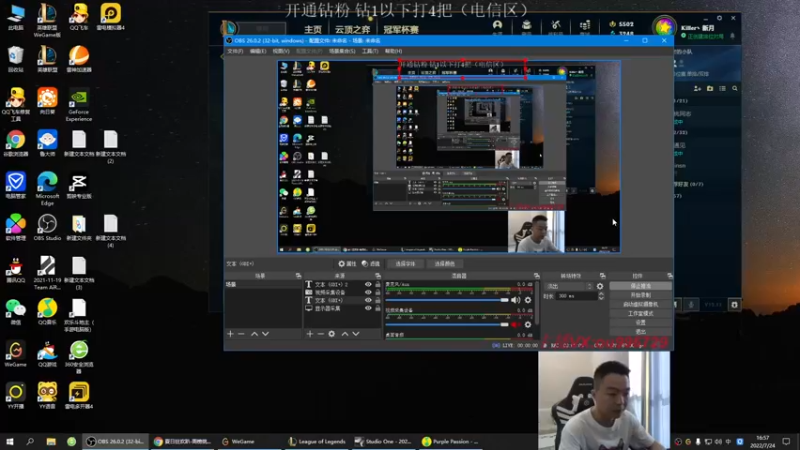Viewport: 800px width, 450px height.
Task: Open settings gear for first mixer channel
Action: click(x=528, y=300)
